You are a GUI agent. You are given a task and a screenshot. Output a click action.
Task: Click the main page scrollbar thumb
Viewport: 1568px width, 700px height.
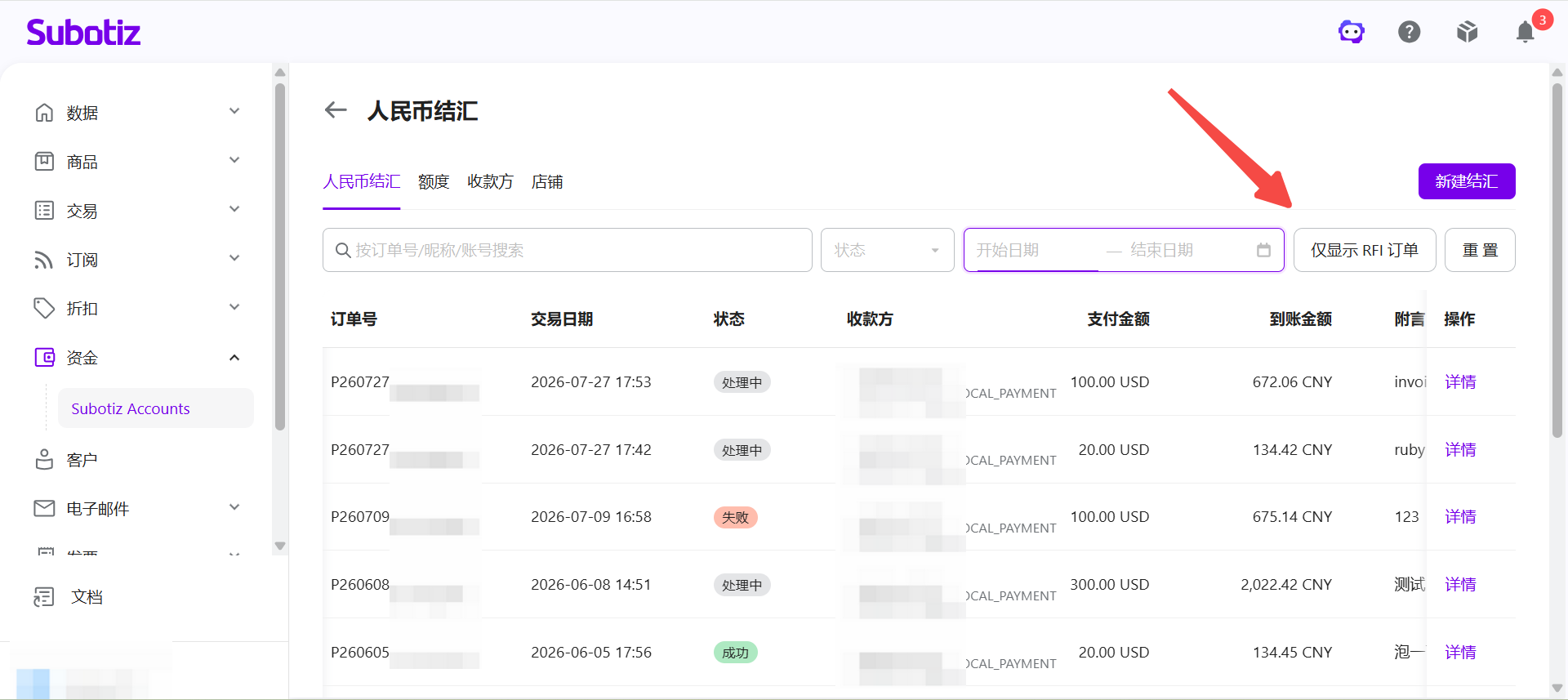[1557, 261]
